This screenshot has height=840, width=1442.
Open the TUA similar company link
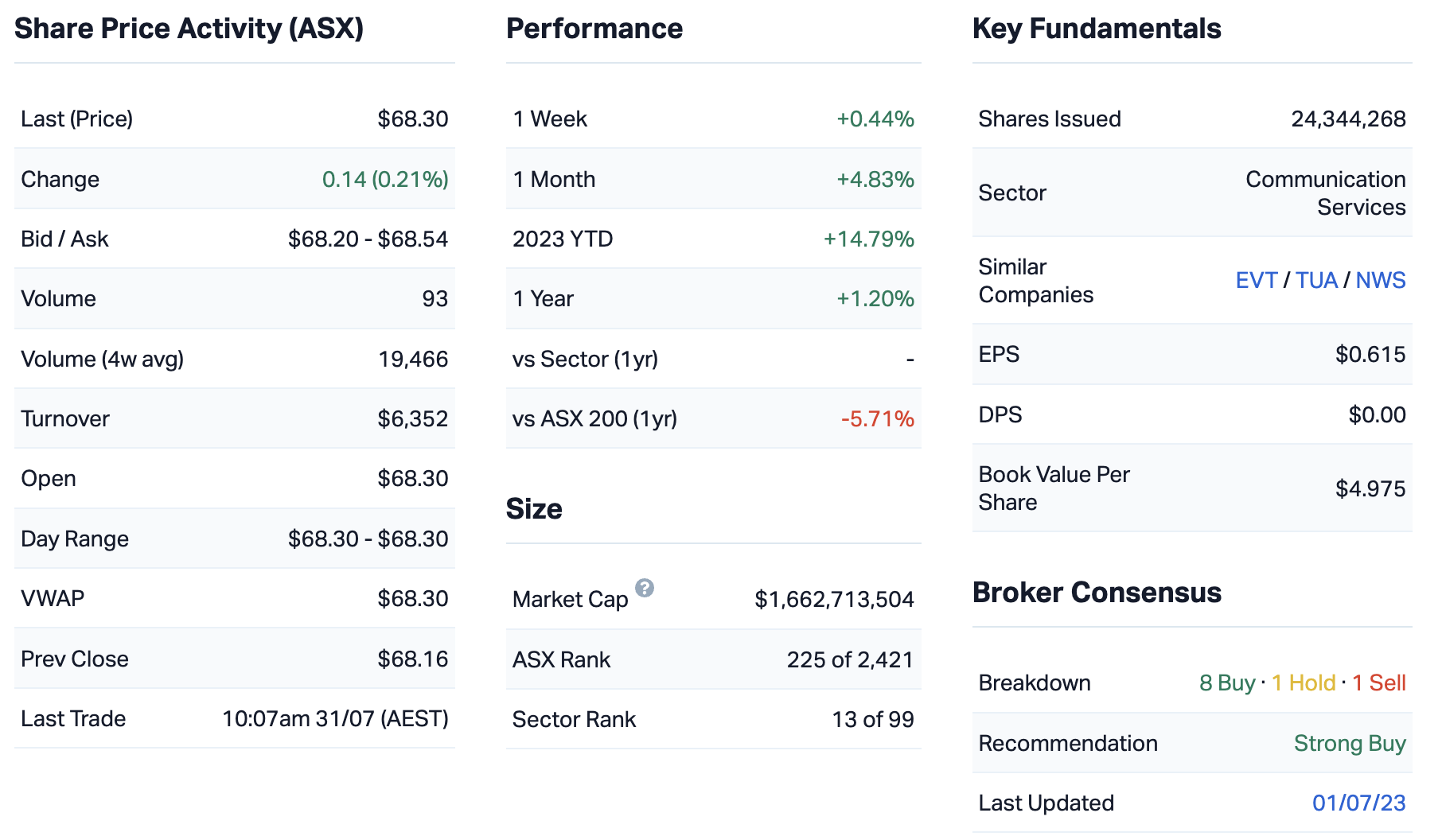[x=1316, y=280]
